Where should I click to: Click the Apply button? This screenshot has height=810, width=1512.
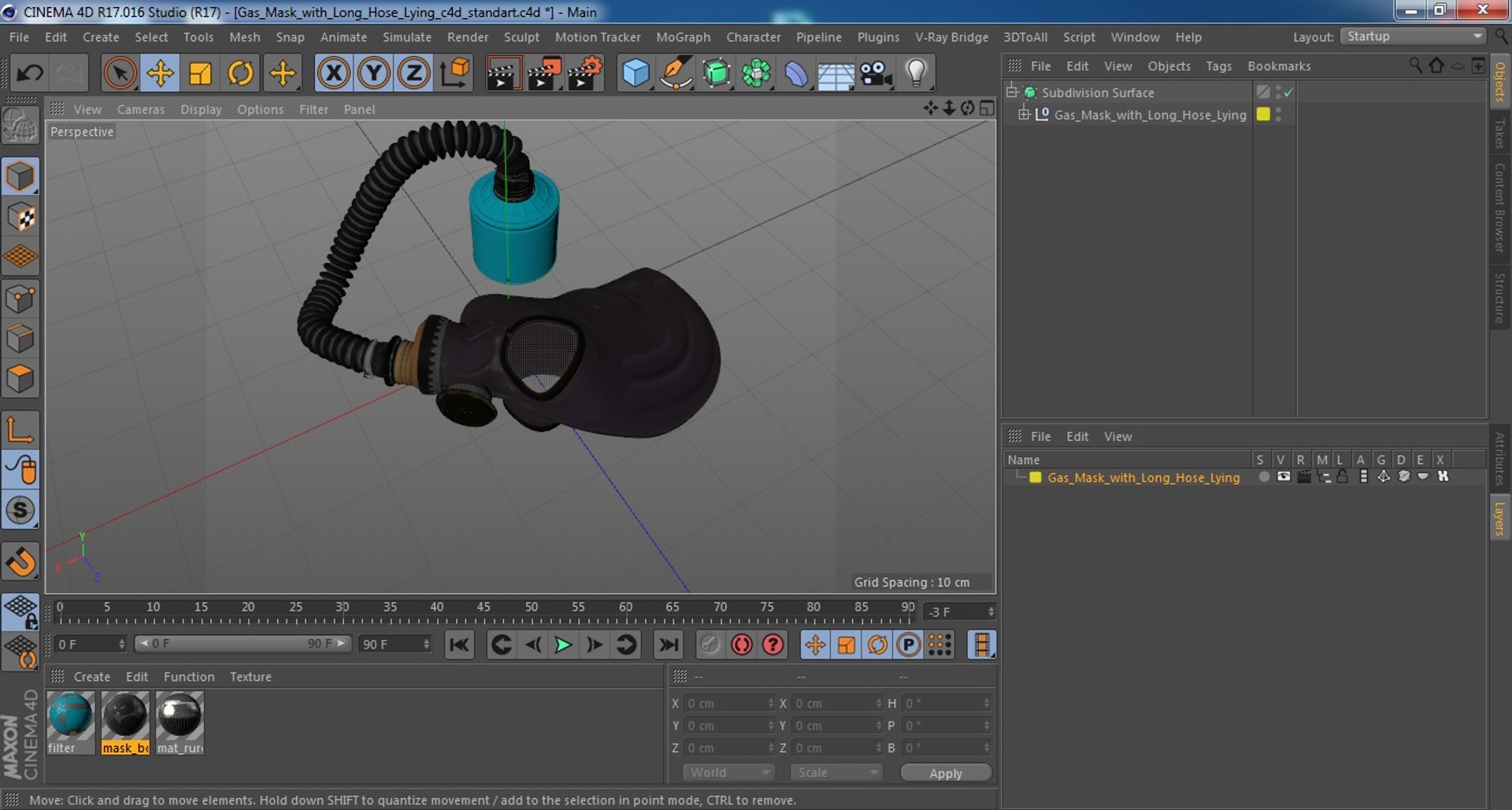pyautogui.click(x=946, y=773)
